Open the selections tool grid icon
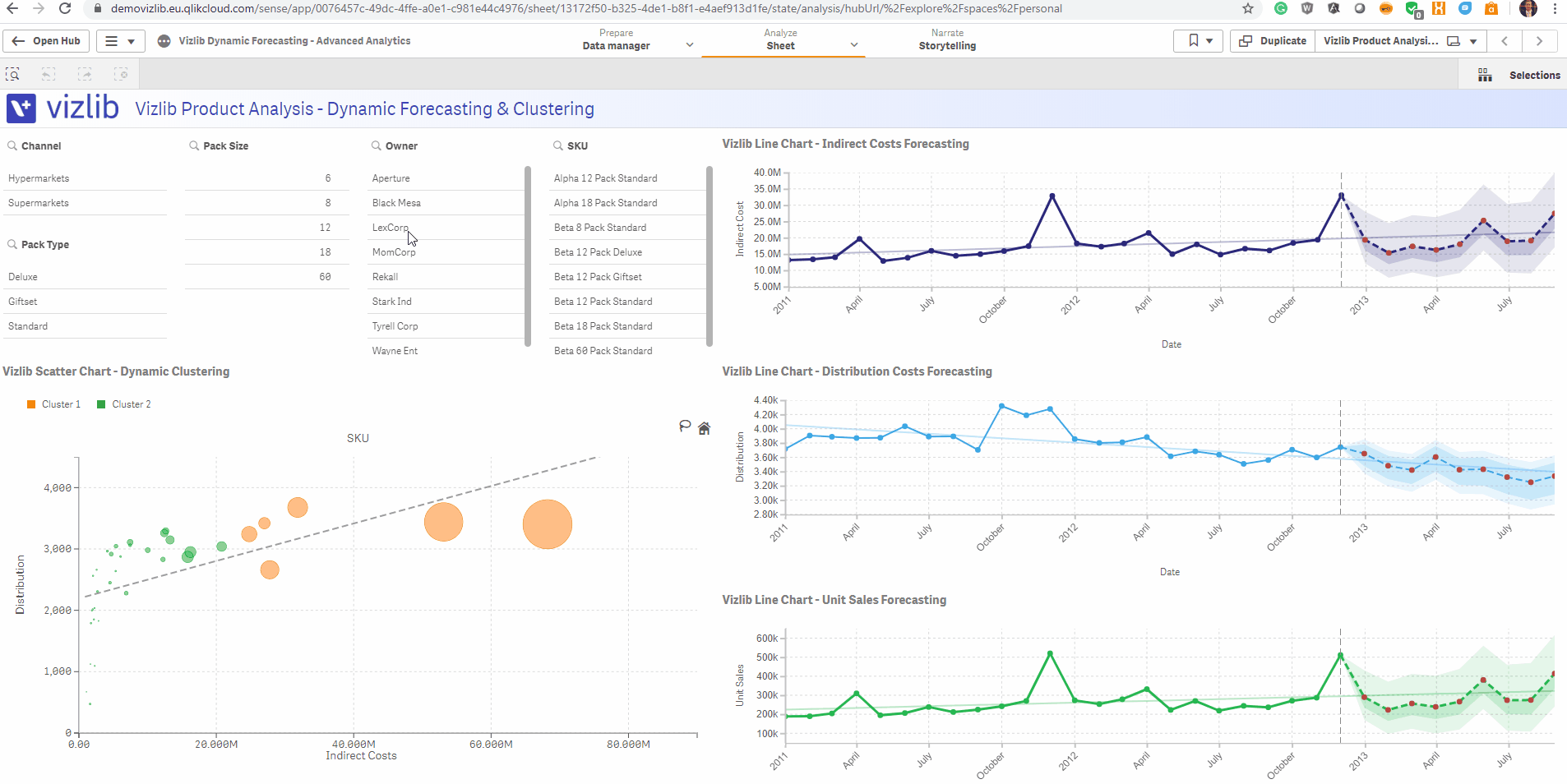Image resolution: width=1567 pixels, height=784 pixels. [x=1485, y=75]
